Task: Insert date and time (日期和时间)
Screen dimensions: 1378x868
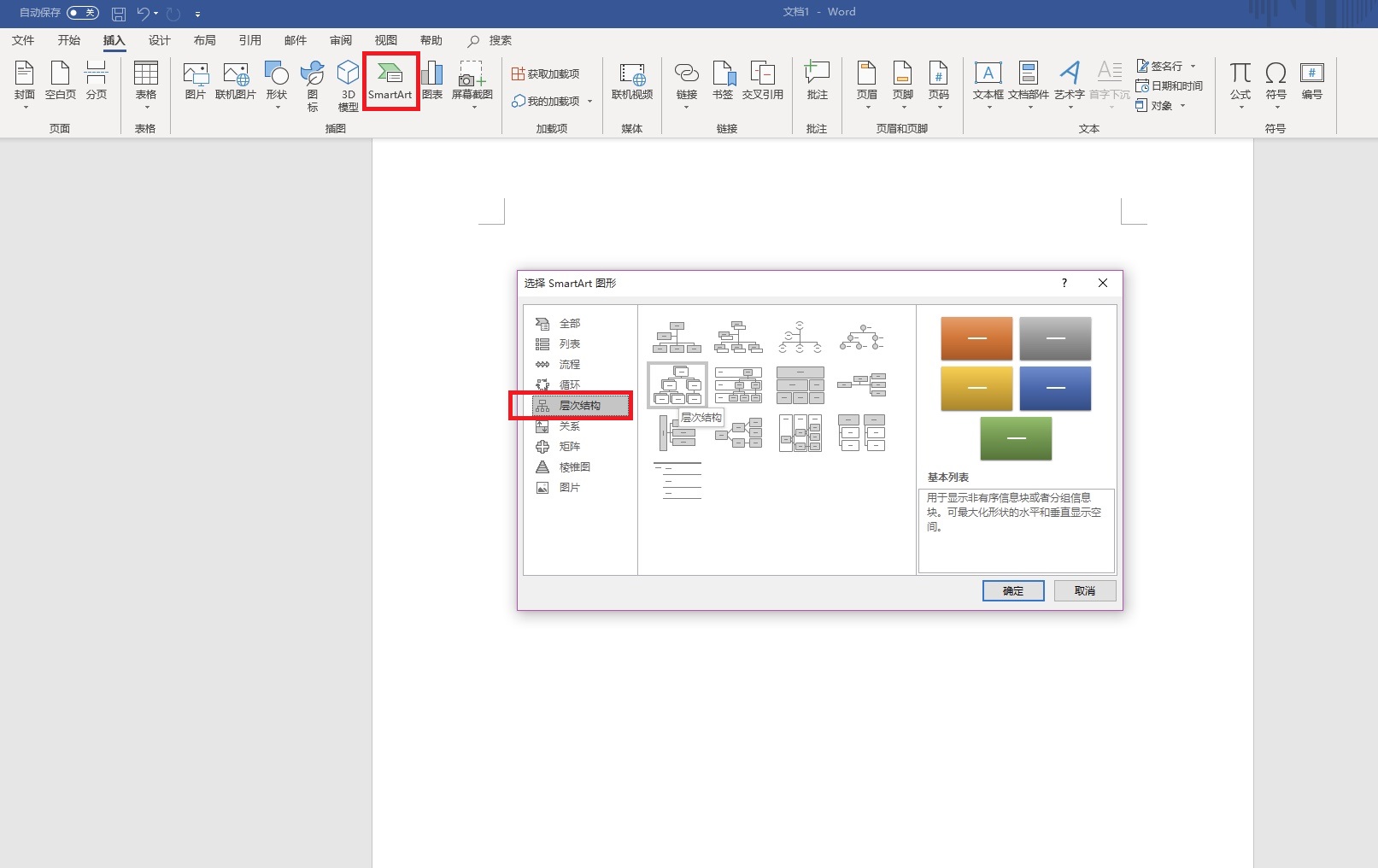Action: tap(1169, 85)
